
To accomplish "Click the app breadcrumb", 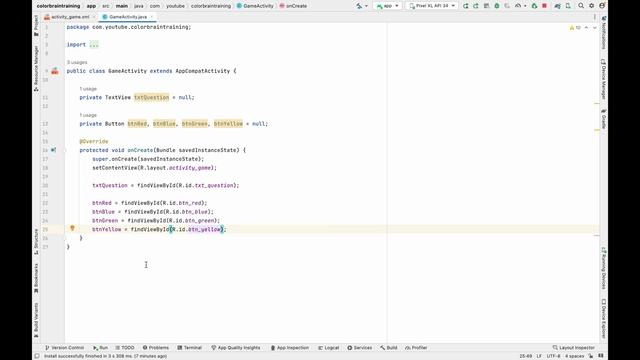I will click(91, 6).
